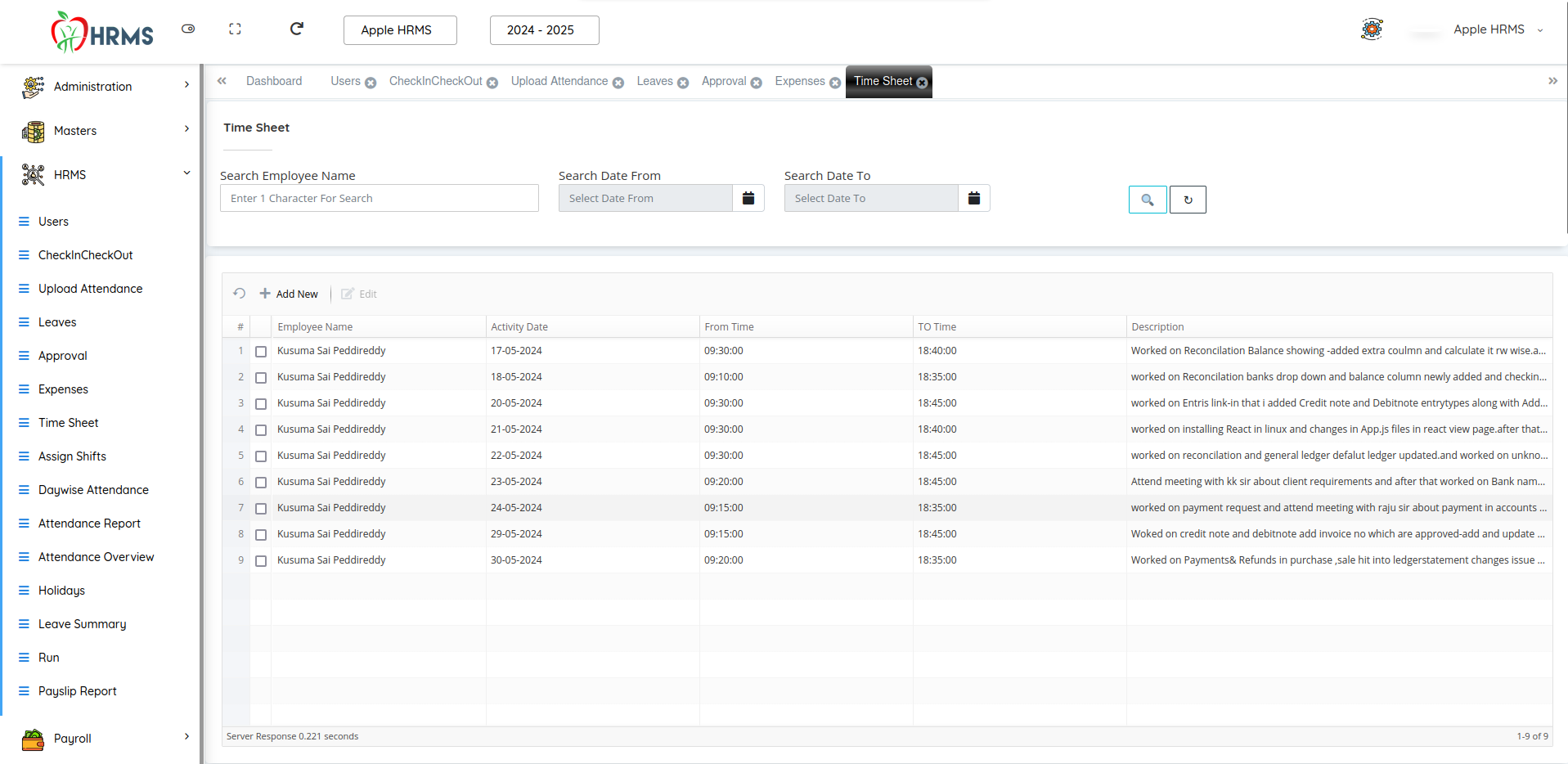This screenshot has height=764, width=1568.
Task: Open Expenses in the sidebar
Action: click(x=63, y=389)
